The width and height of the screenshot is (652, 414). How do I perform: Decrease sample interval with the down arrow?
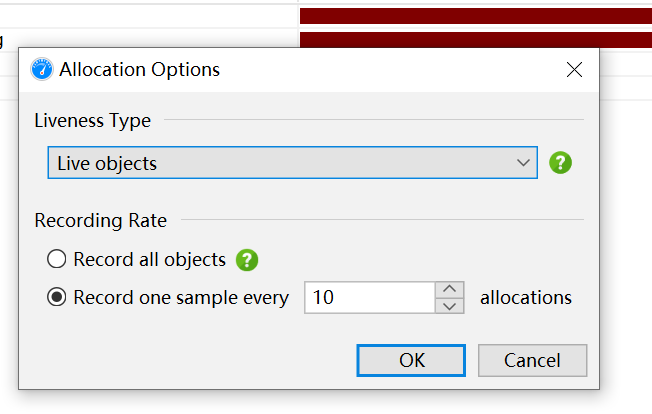pos(451,306)
